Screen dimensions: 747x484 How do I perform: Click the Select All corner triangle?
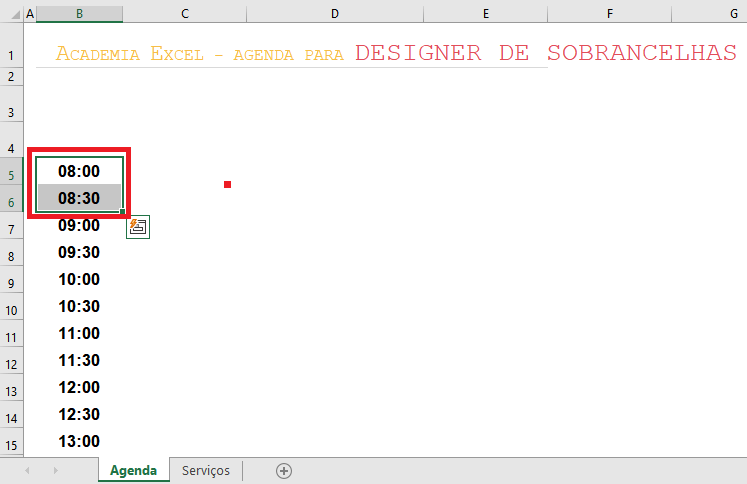pos(16,15)
